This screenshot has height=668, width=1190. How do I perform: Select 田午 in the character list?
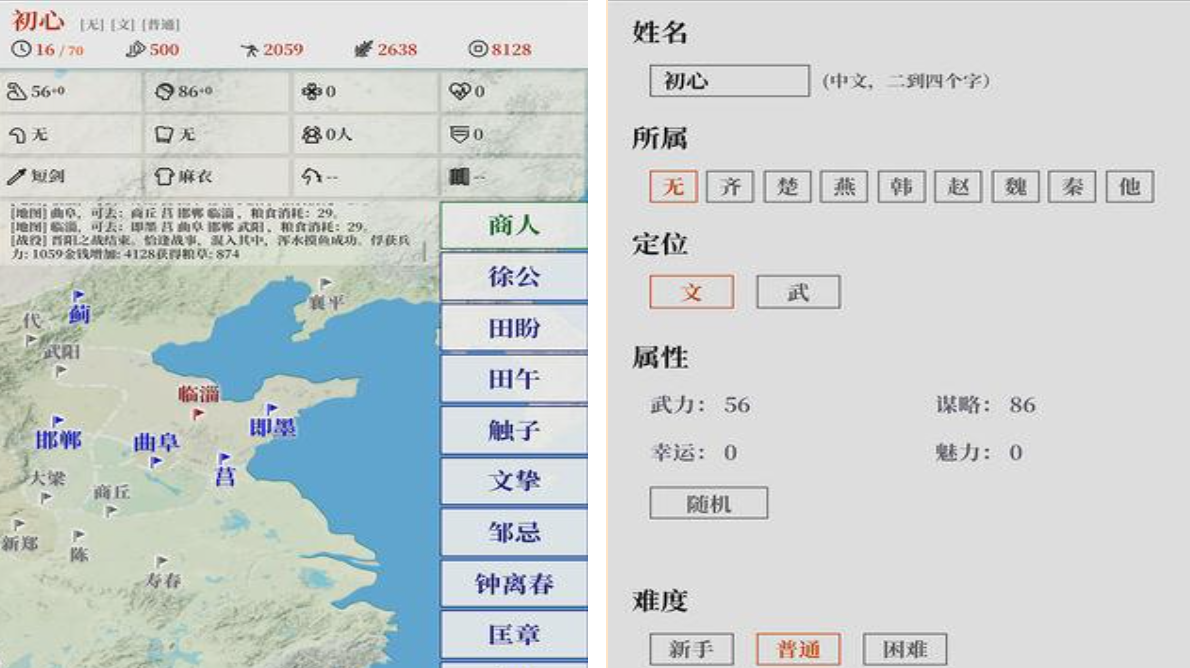514,379
